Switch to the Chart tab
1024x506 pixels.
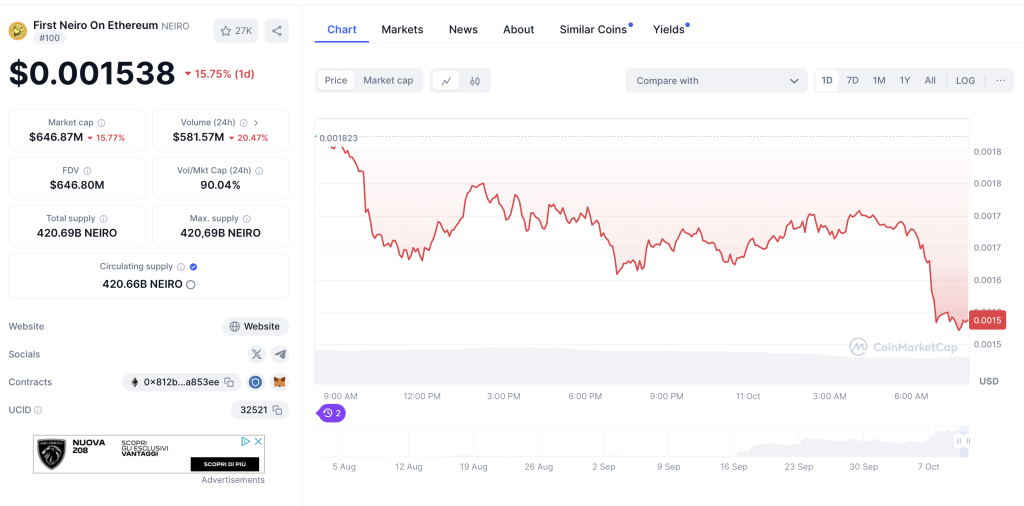pyautogui.click(x=342, y=29)
